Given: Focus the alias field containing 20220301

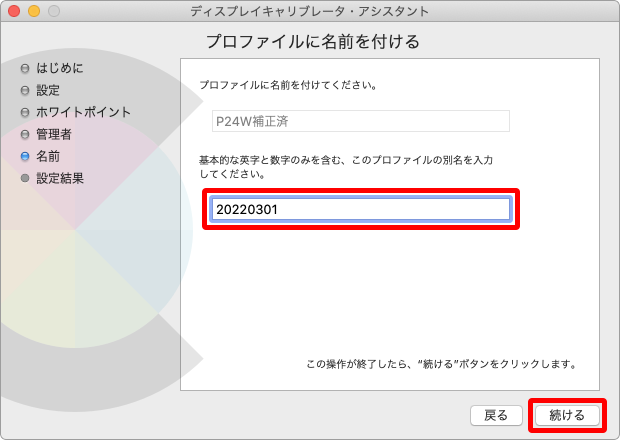Looking at the screenshot, I should [360, 209].
